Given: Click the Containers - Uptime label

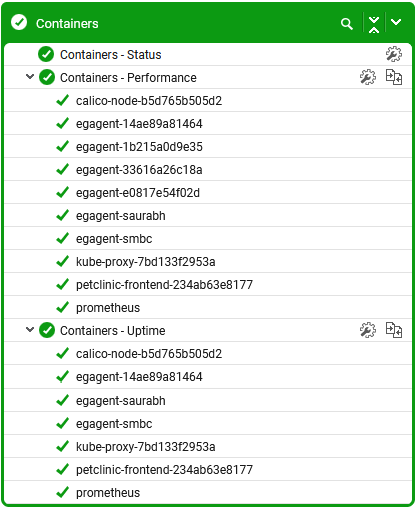Looking at the screenshot, I should 113,331.
